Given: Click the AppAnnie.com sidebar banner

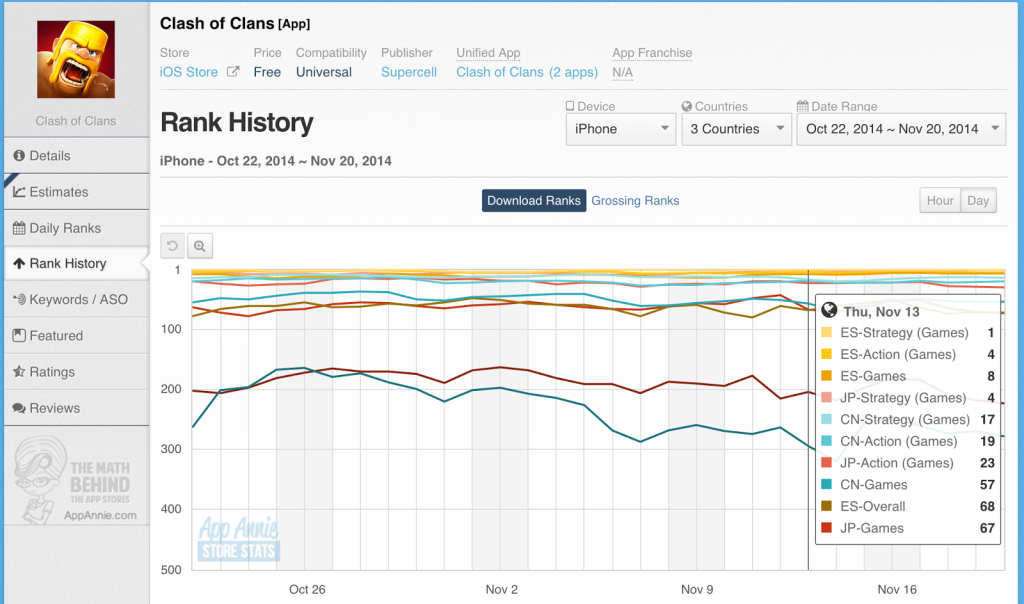Looking at the screenshot, I should 76,481.
